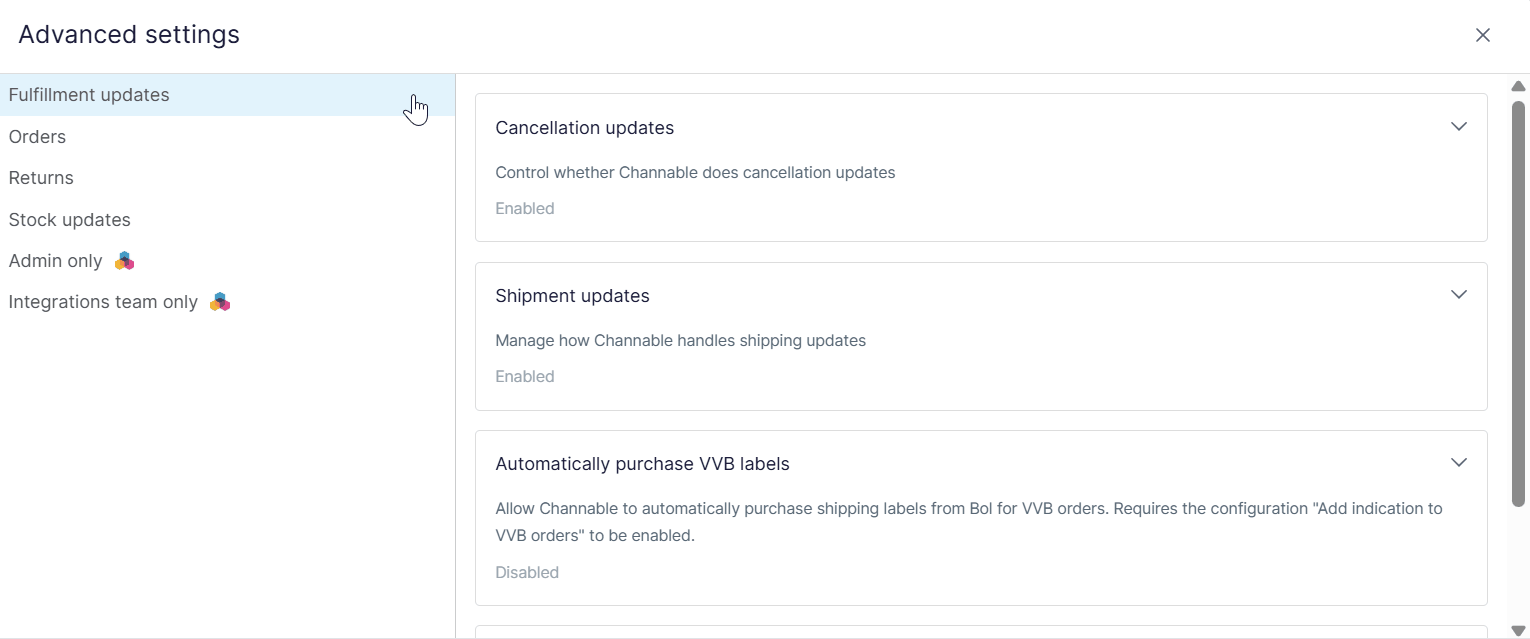Close the Advanced settings dialog

[1482, 35]
